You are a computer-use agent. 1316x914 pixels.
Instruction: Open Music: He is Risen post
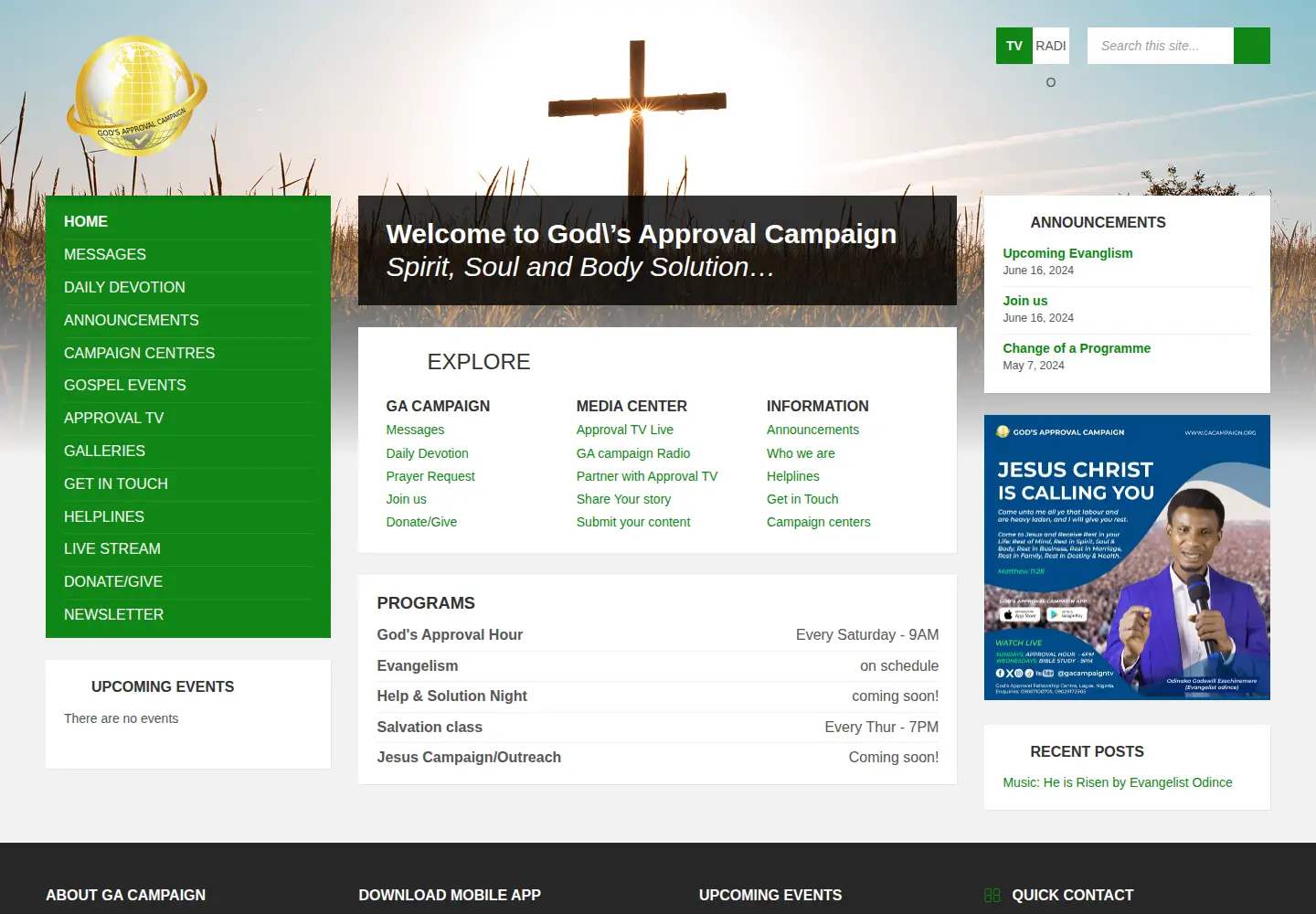[x=1118, y=782]
